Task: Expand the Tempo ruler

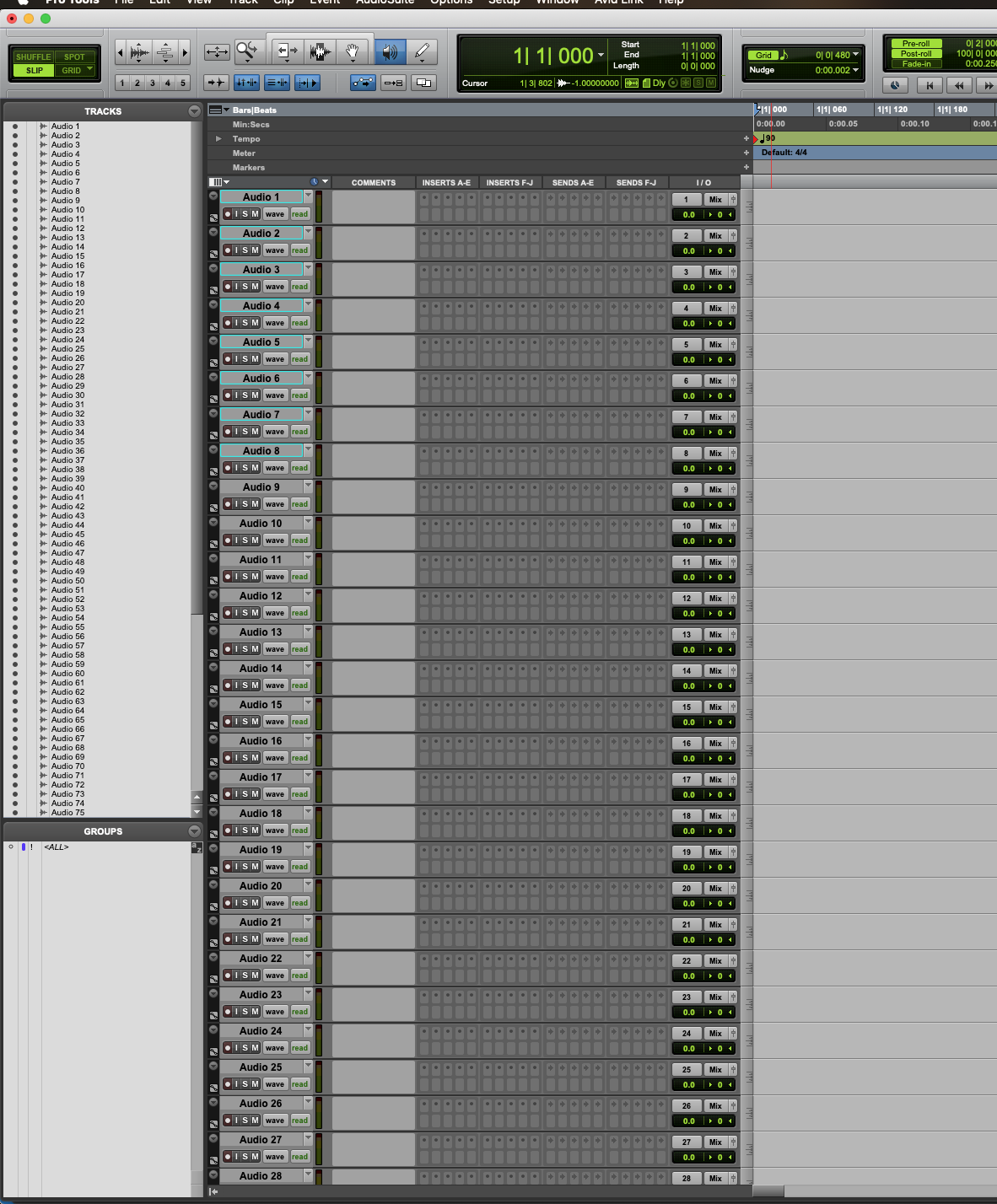Action: click(218, 139)
